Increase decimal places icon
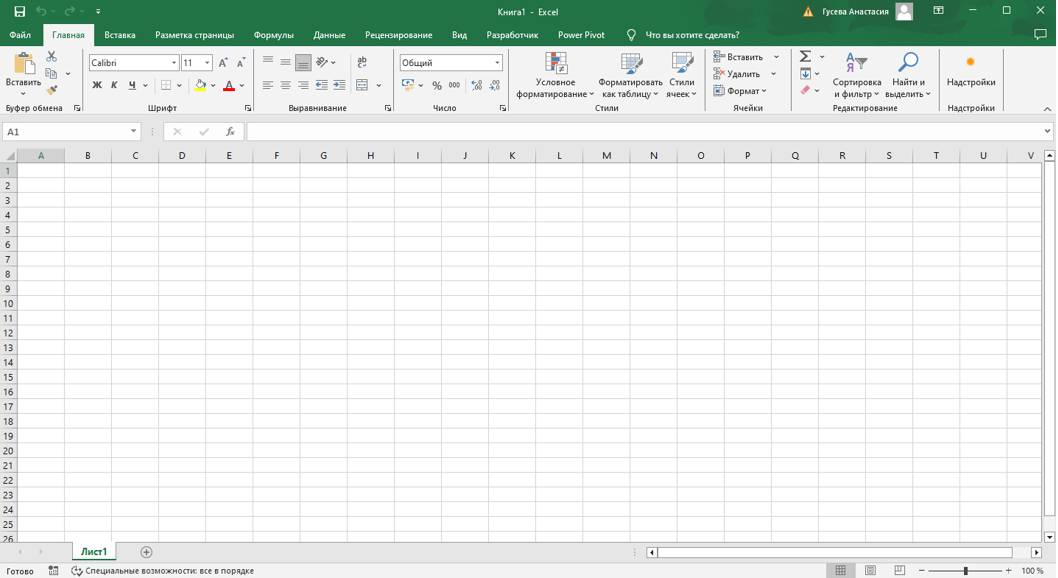Image resolution: width=1058 pixels, height=578 pixels. click(x=477, y=85)
